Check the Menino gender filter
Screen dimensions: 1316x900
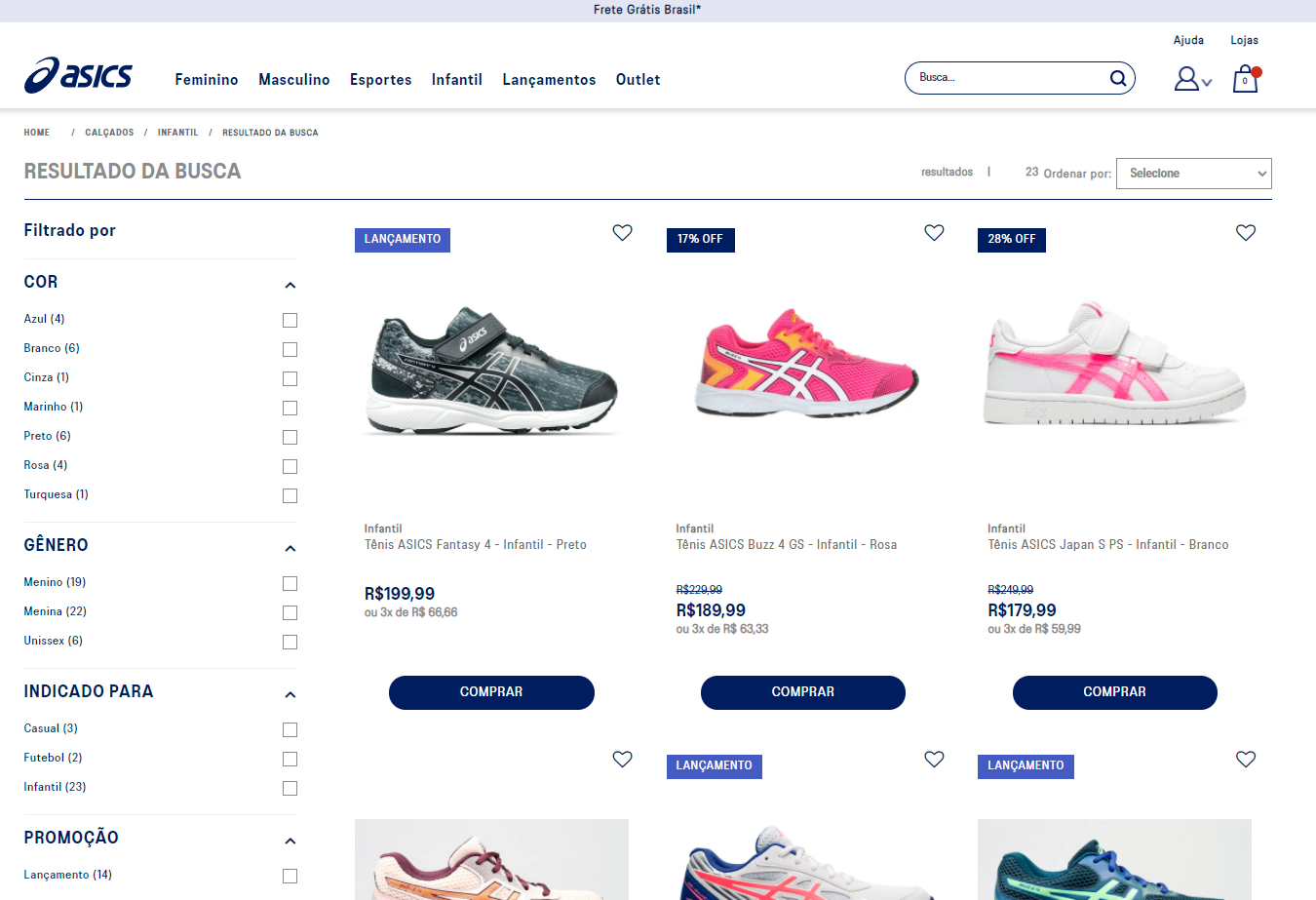pyautogui.click(x=290, y=583)
